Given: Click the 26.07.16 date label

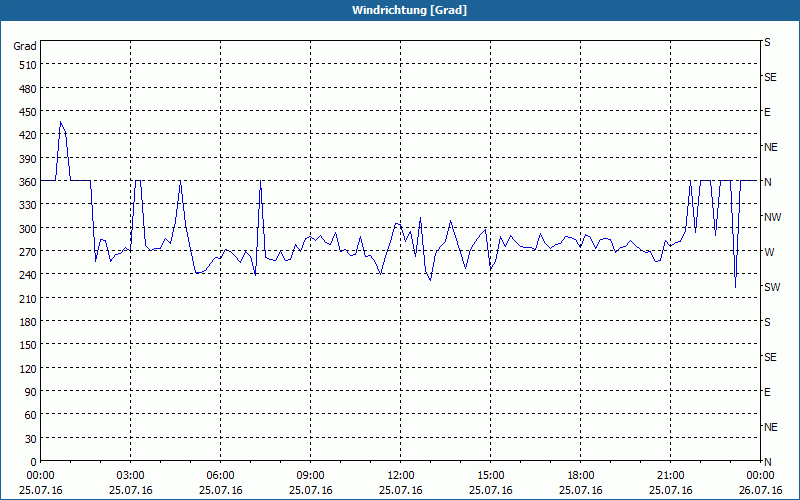Looking at the screenshot, I should pos(760,490).
